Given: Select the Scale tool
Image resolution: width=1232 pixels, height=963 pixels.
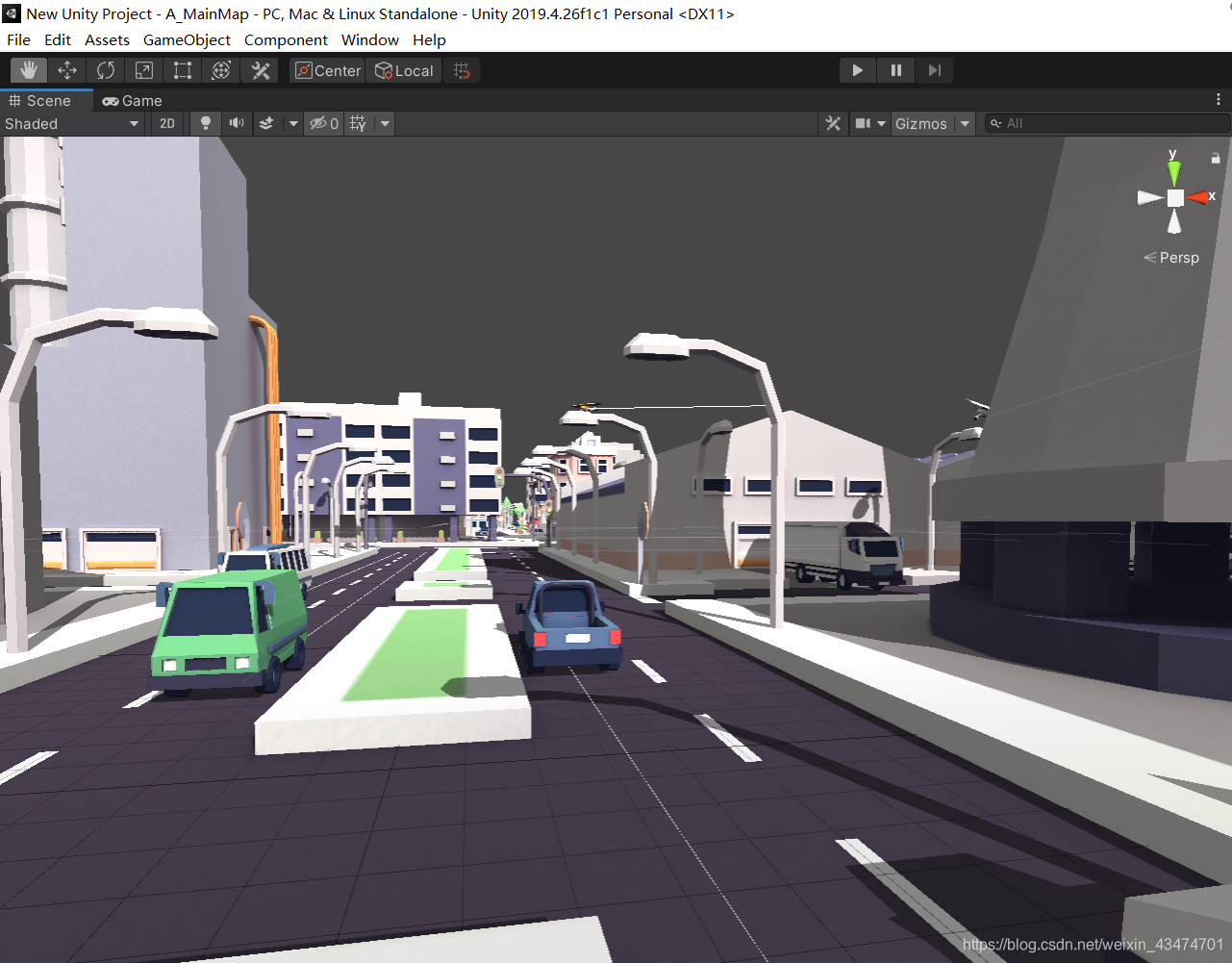Looking at the screenshot, I should [144, 70].
